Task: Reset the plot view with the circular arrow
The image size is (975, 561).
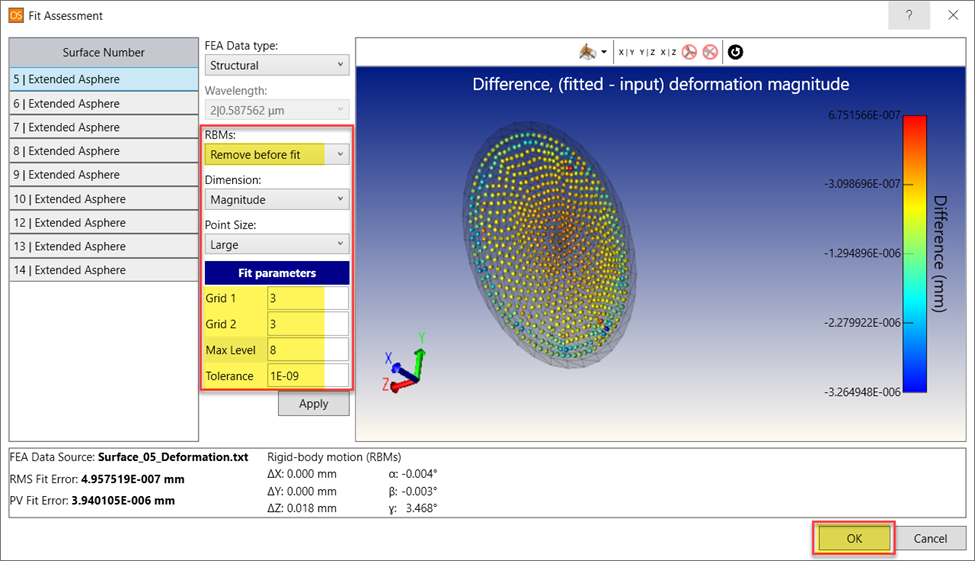Action: pos(735,52)
